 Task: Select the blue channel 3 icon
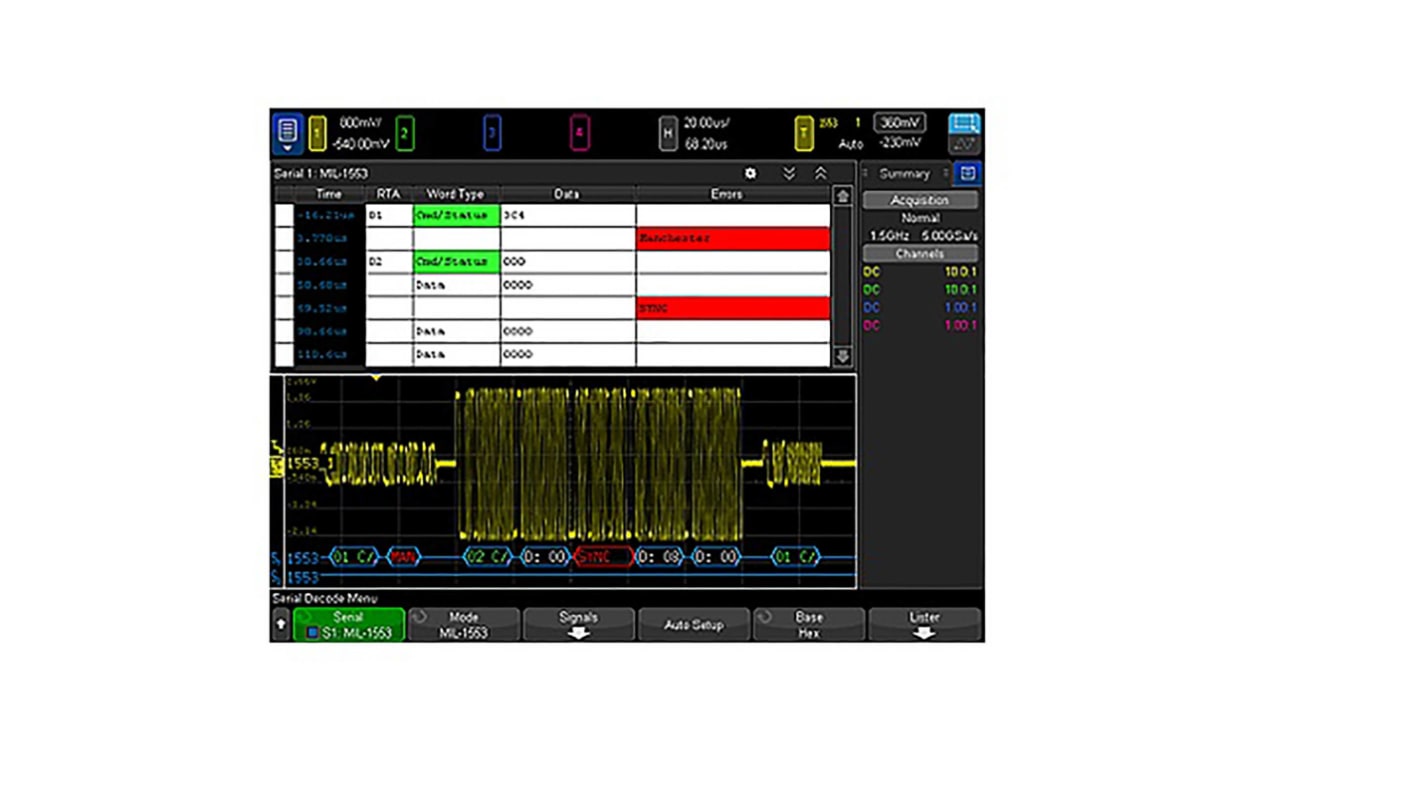(x=491, y=132)
